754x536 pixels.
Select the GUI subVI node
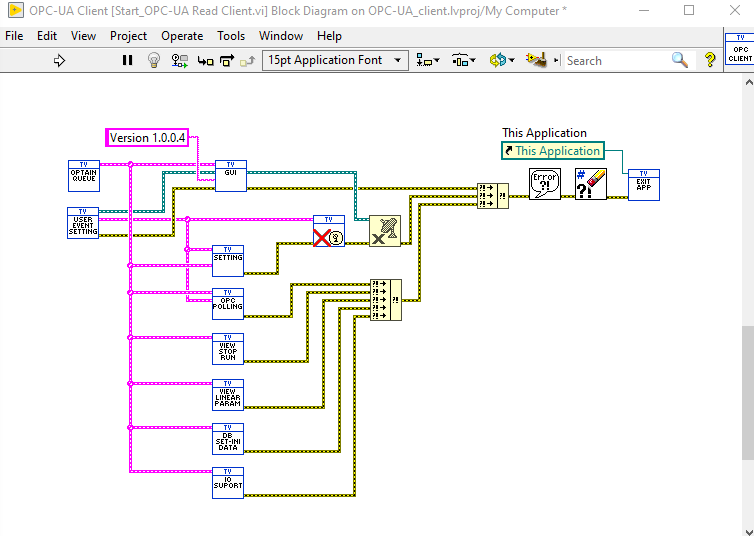click(x=231, y=176)
